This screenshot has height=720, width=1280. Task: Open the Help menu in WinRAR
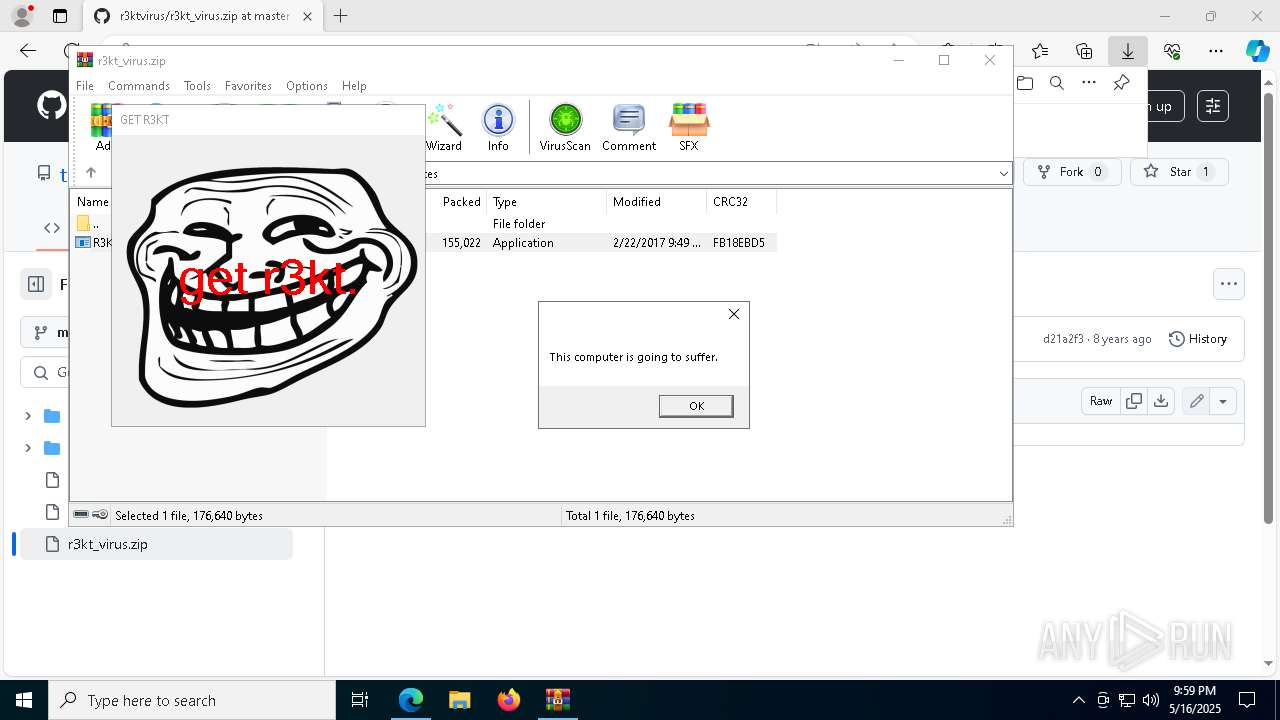(x=354, y=86)
